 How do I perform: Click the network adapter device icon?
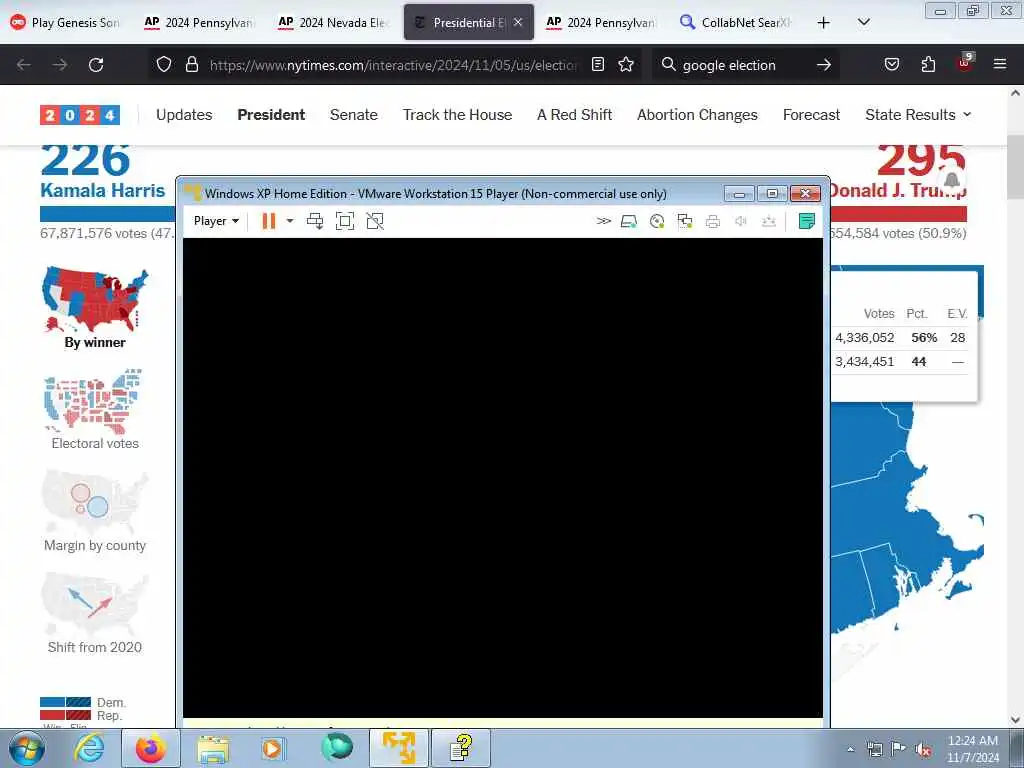coord(685,222)
